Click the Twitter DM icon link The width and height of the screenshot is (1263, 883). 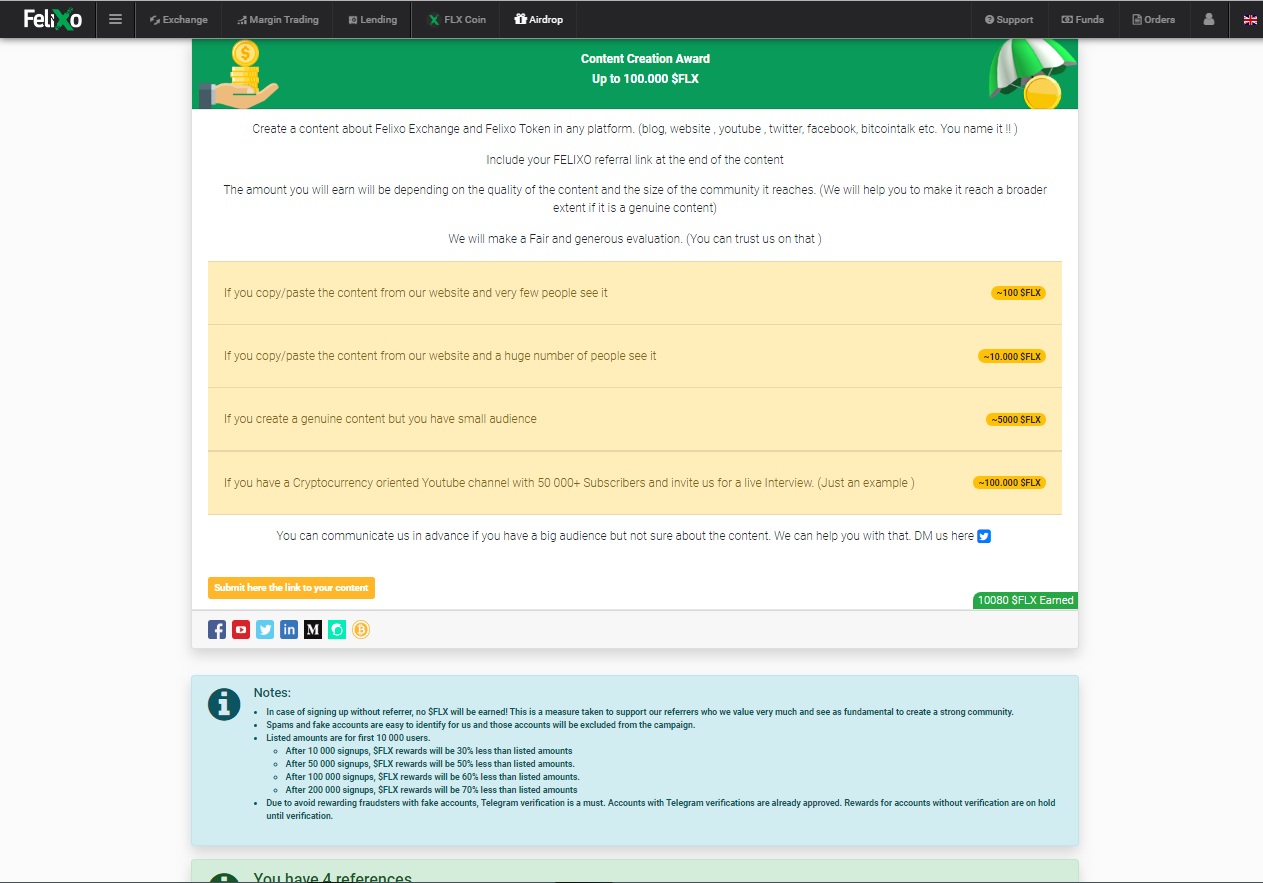(x=984, y=536)
